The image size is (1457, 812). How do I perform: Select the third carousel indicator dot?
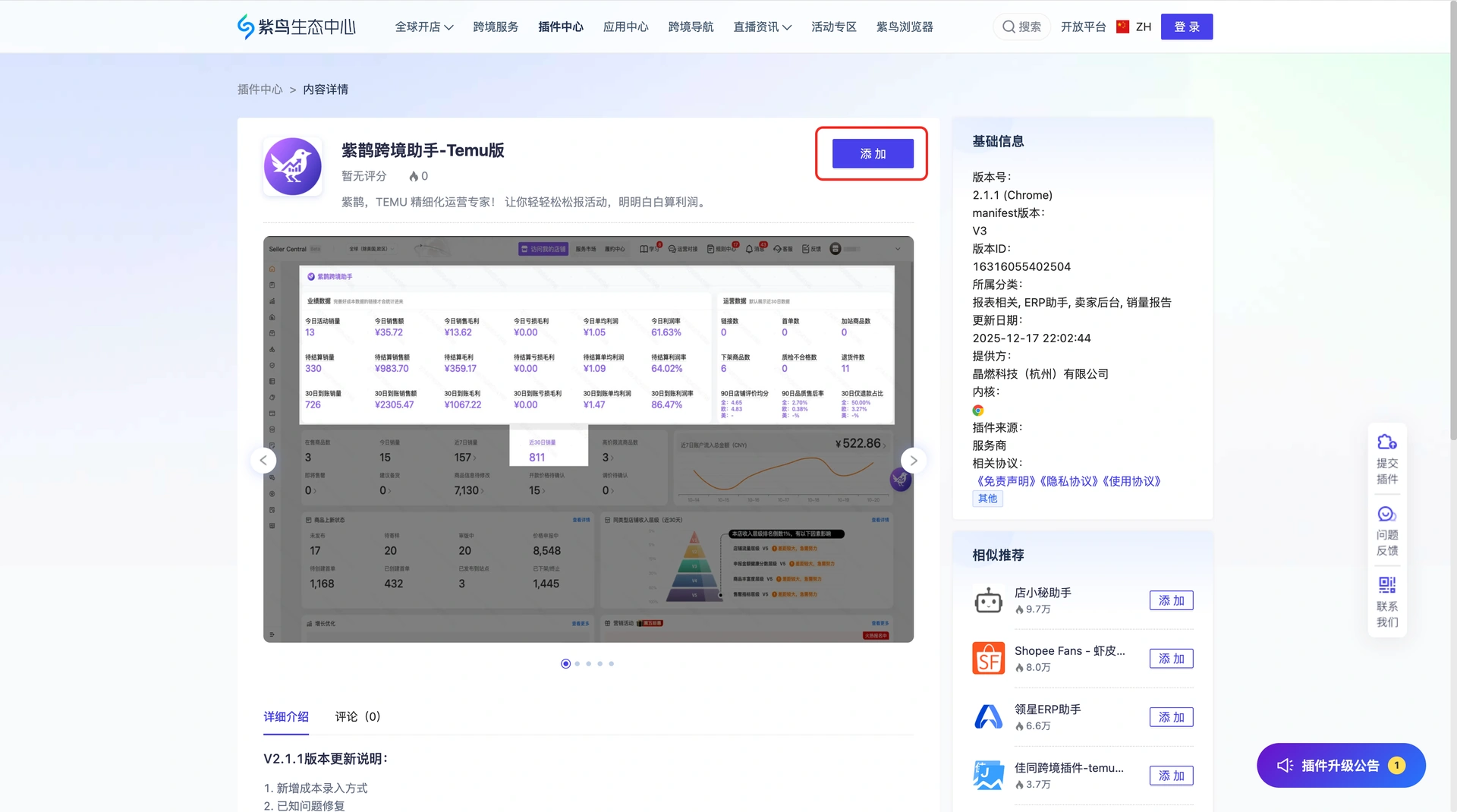coord(588,663)
